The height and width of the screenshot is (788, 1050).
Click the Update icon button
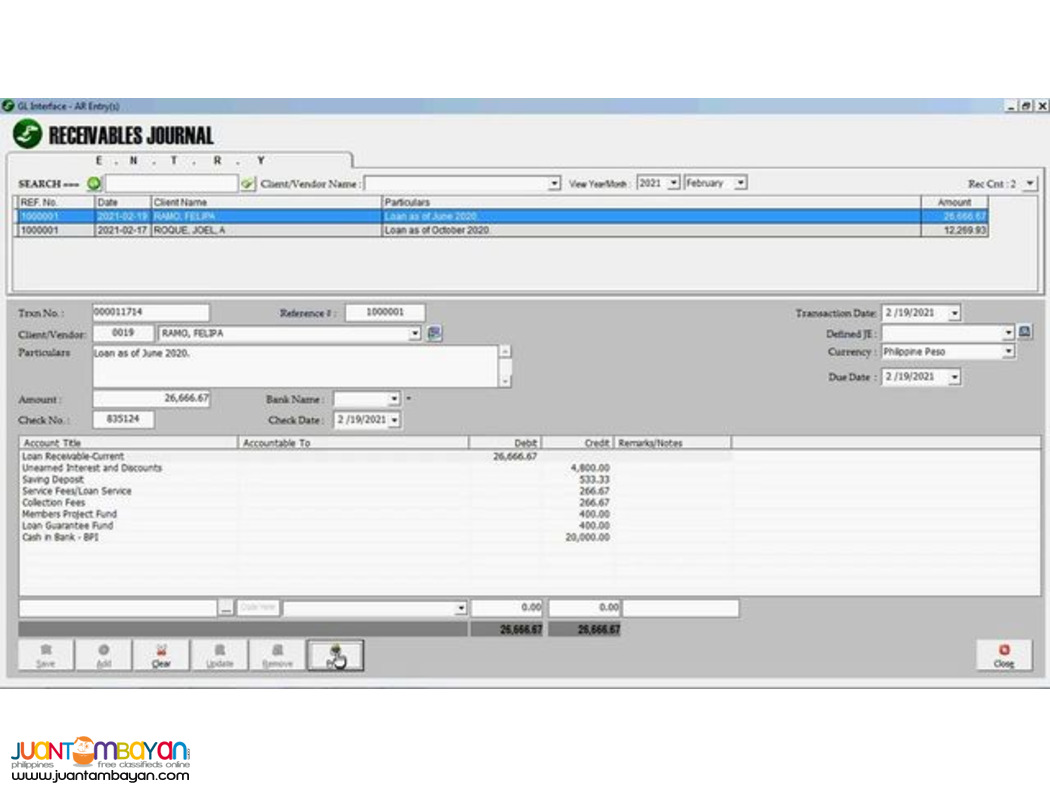click(x=219, y=655)
